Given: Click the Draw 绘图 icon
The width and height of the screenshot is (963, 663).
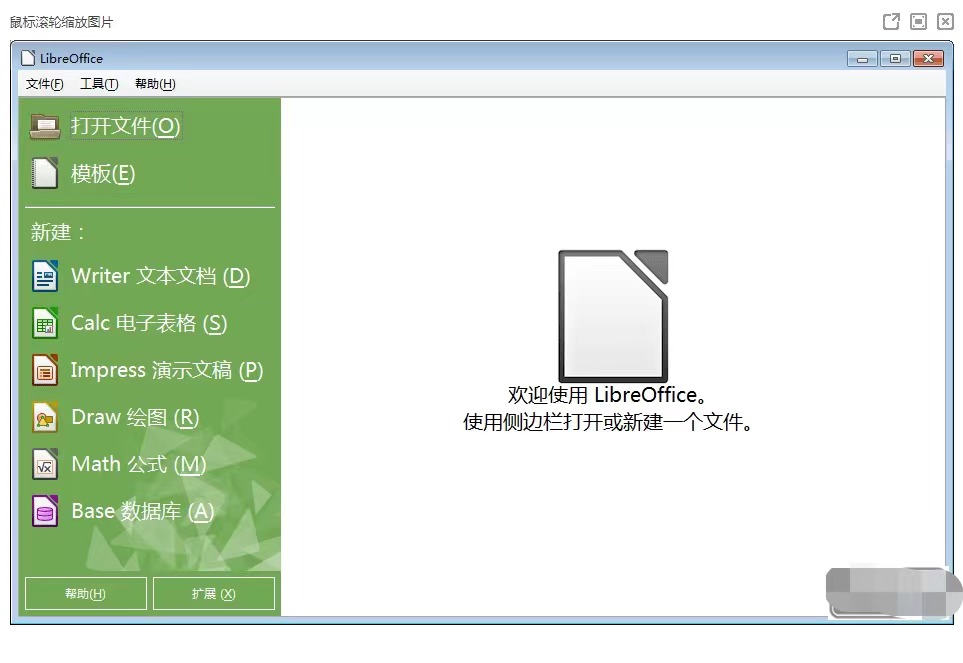Looking at the screenshot, I should [x=45, y=417].
